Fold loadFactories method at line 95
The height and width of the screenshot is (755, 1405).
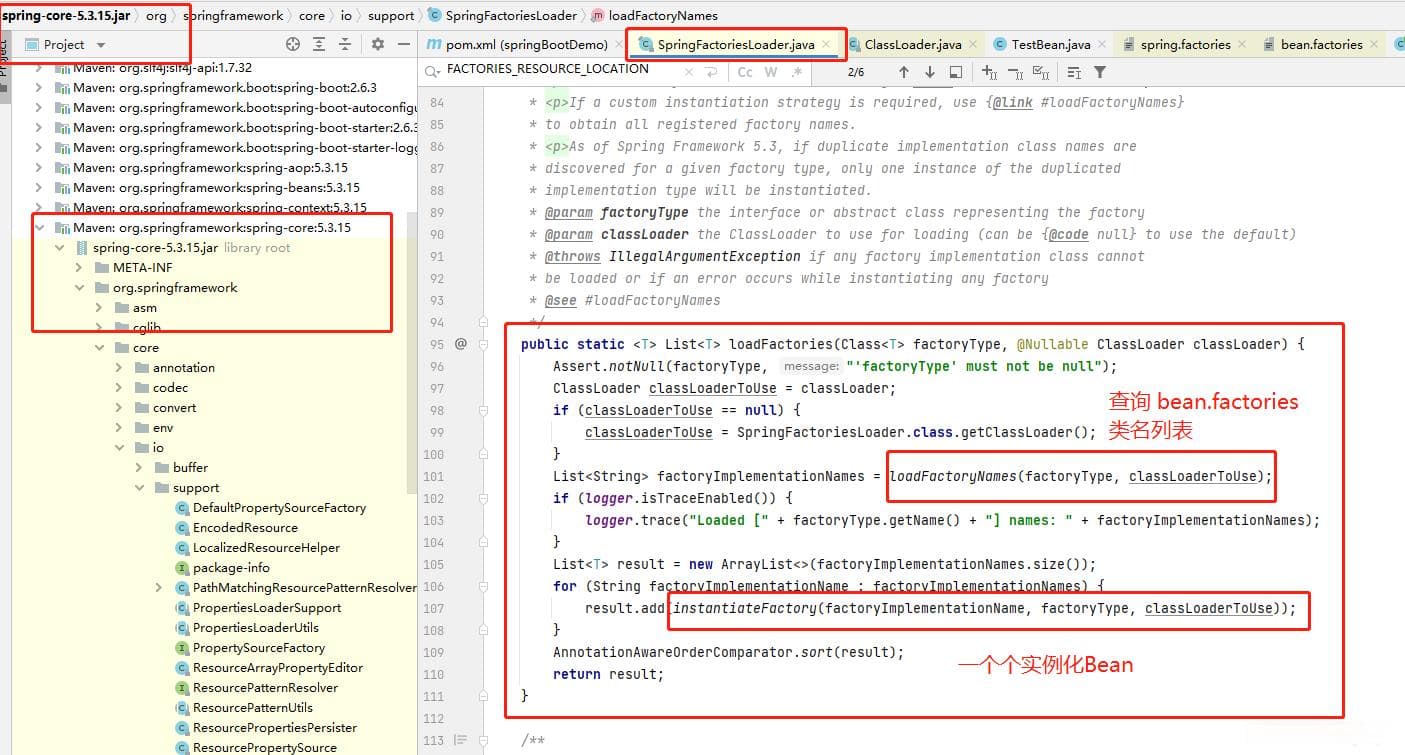(483, 344)
